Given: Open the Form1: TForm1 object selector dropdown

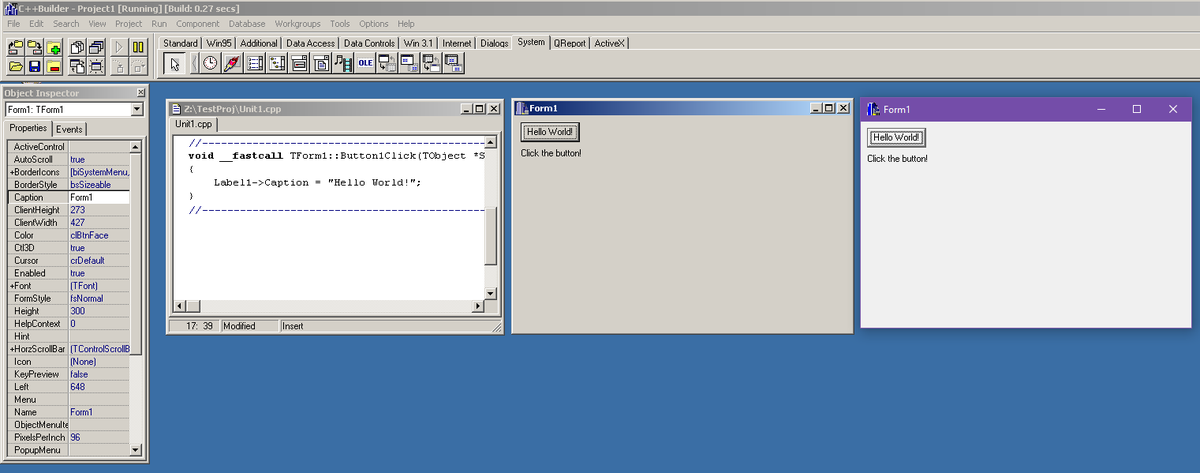Looking at the screenshot, I should (137, 109).
